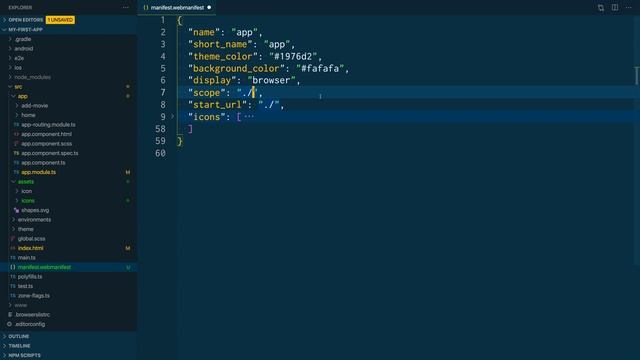Open main.ts file
This screenshot has width=640, height=360.
click(26, 258)
